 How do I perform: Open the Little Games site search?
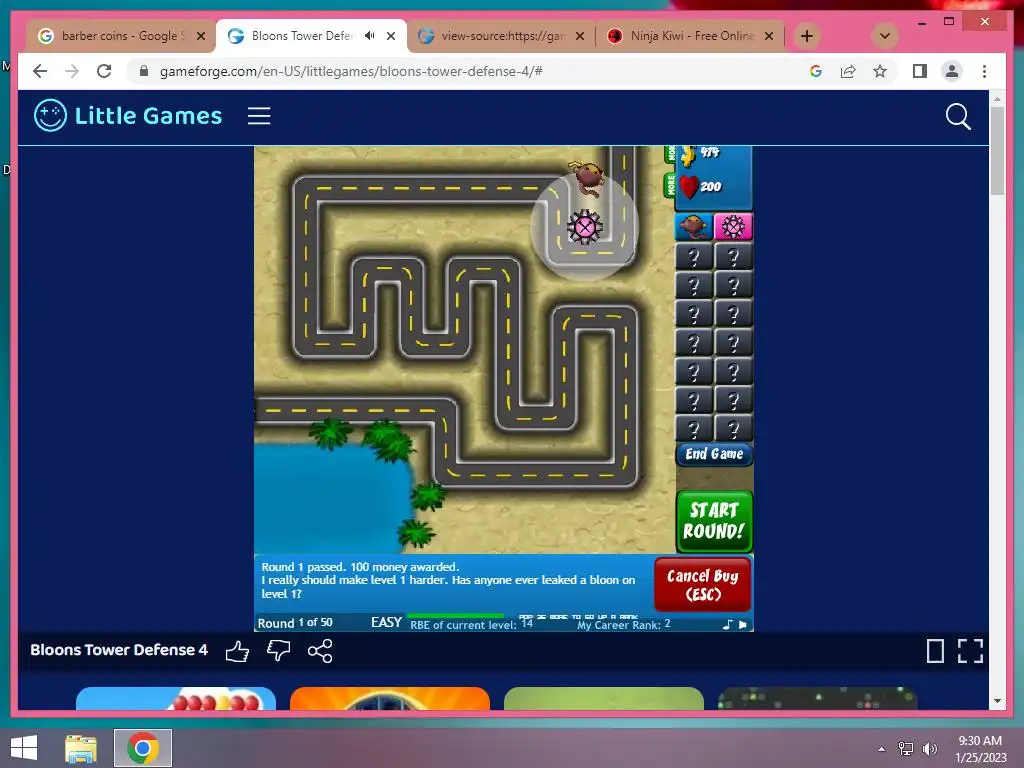pos(958,117)
